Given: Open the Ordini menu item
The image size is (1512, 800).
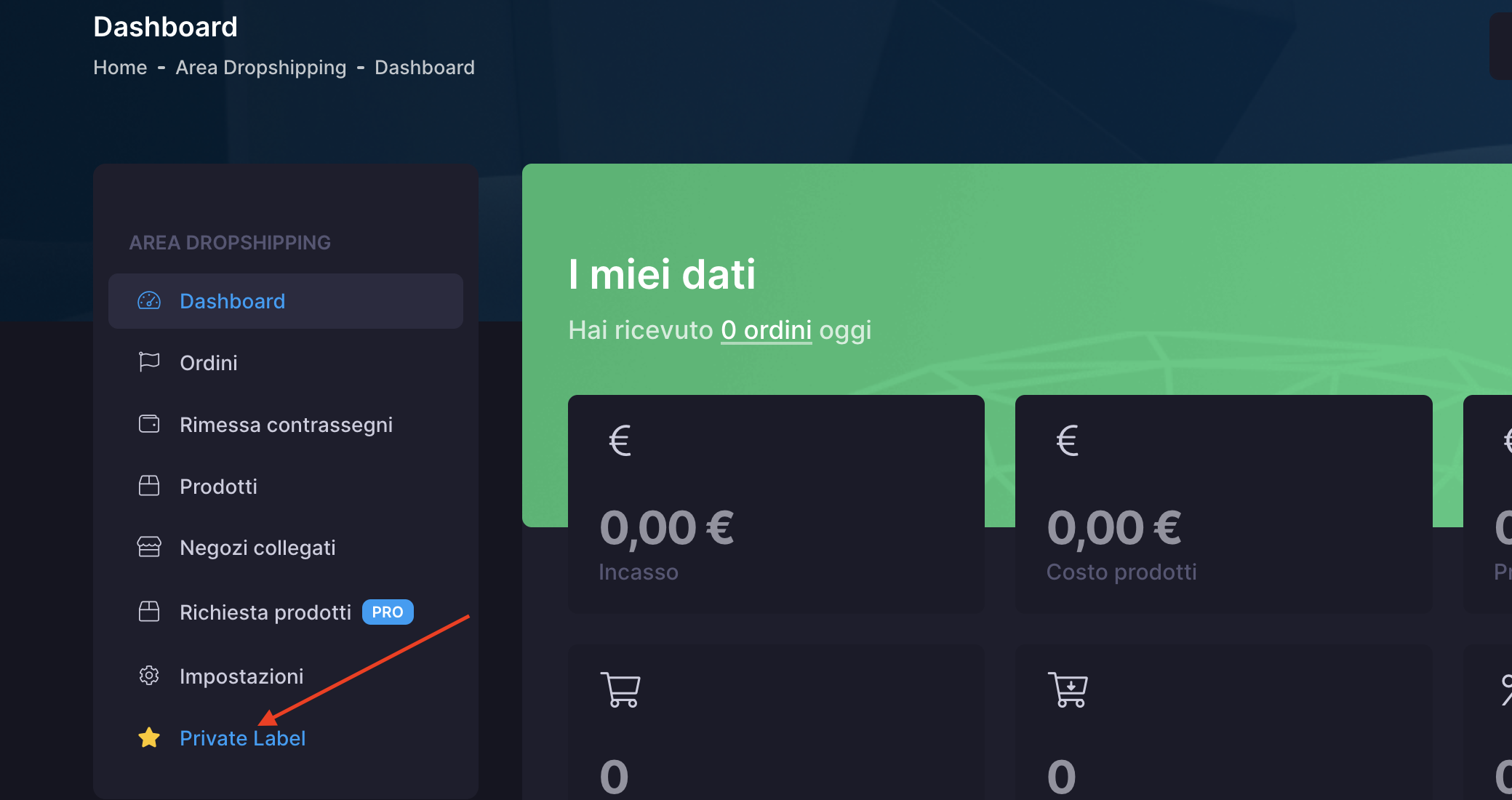Looking at the screenshot, I should pyautogui.click(x=209, y=363).
